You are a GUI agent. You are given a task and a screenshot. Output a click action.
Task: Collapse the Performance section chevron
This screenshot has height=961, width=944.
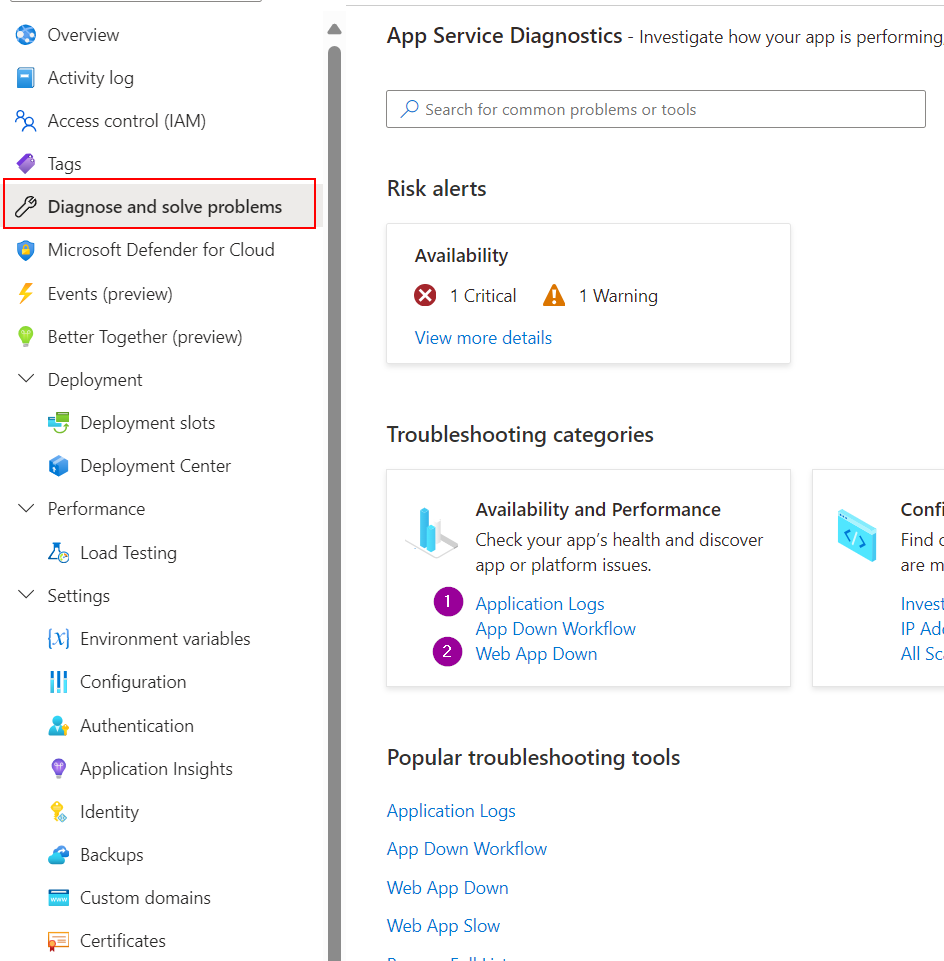tap(26, 508)
